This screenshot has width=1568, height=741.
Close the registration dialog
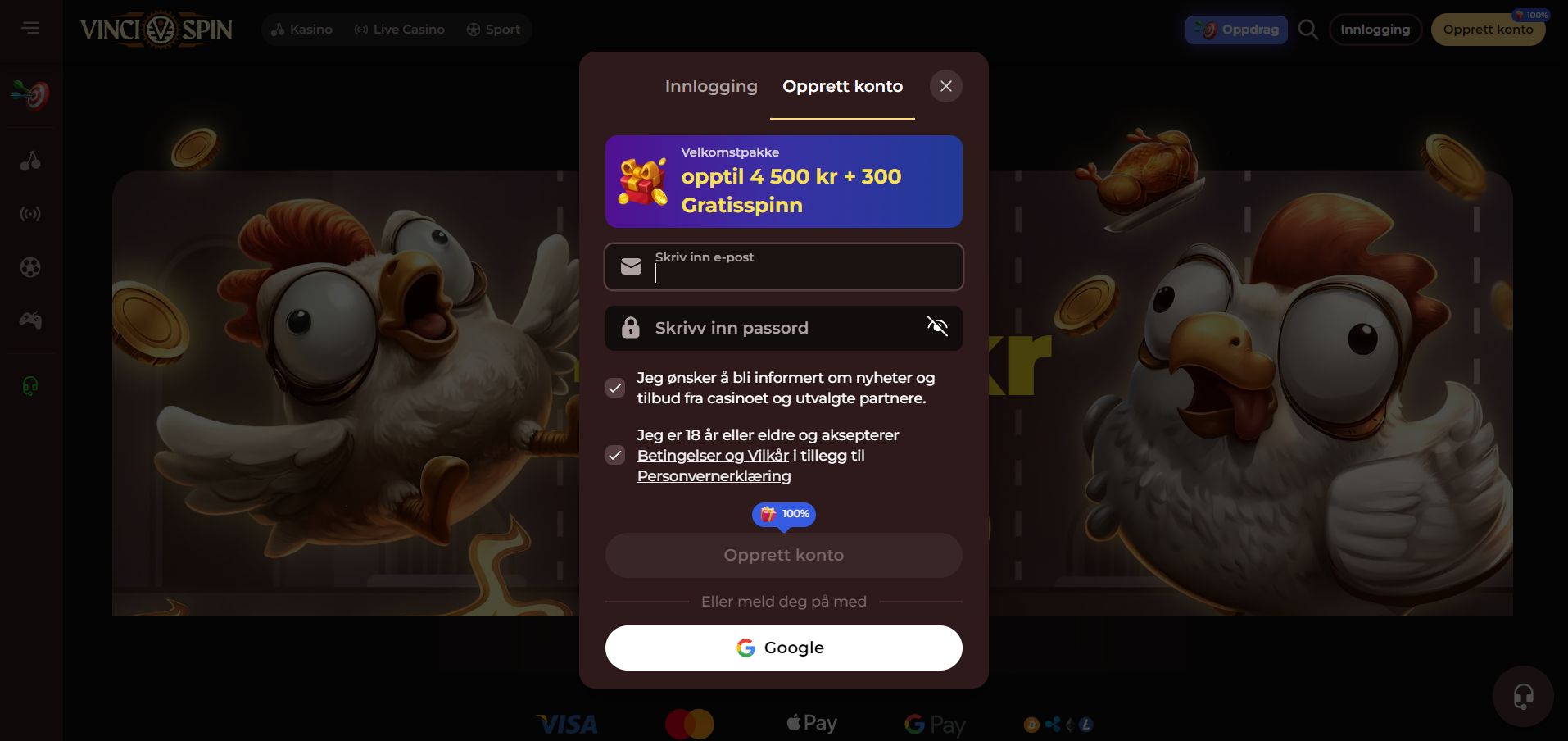946,86
